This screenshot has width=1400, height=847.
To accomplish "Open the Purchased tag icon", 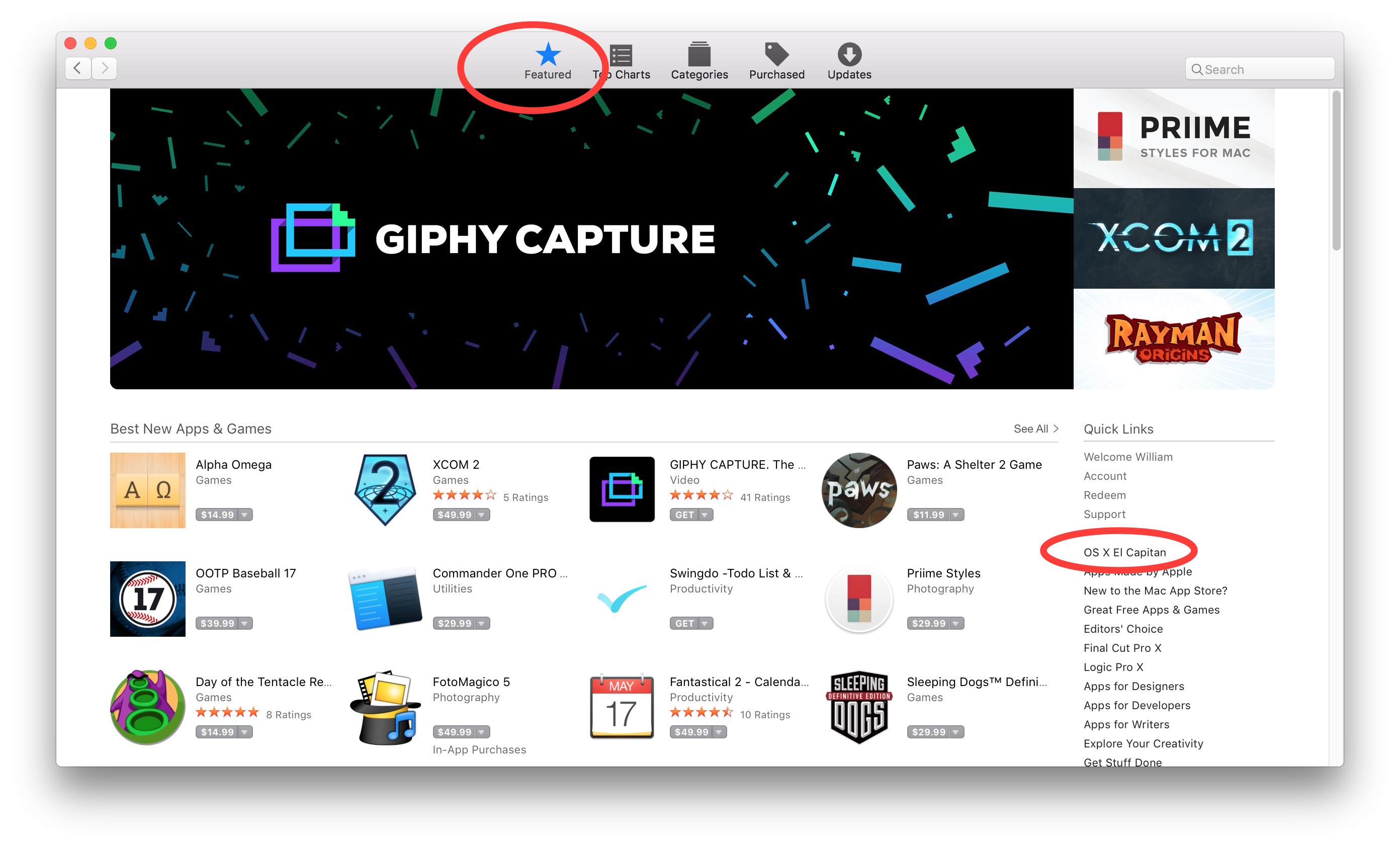I will [776, 54].
